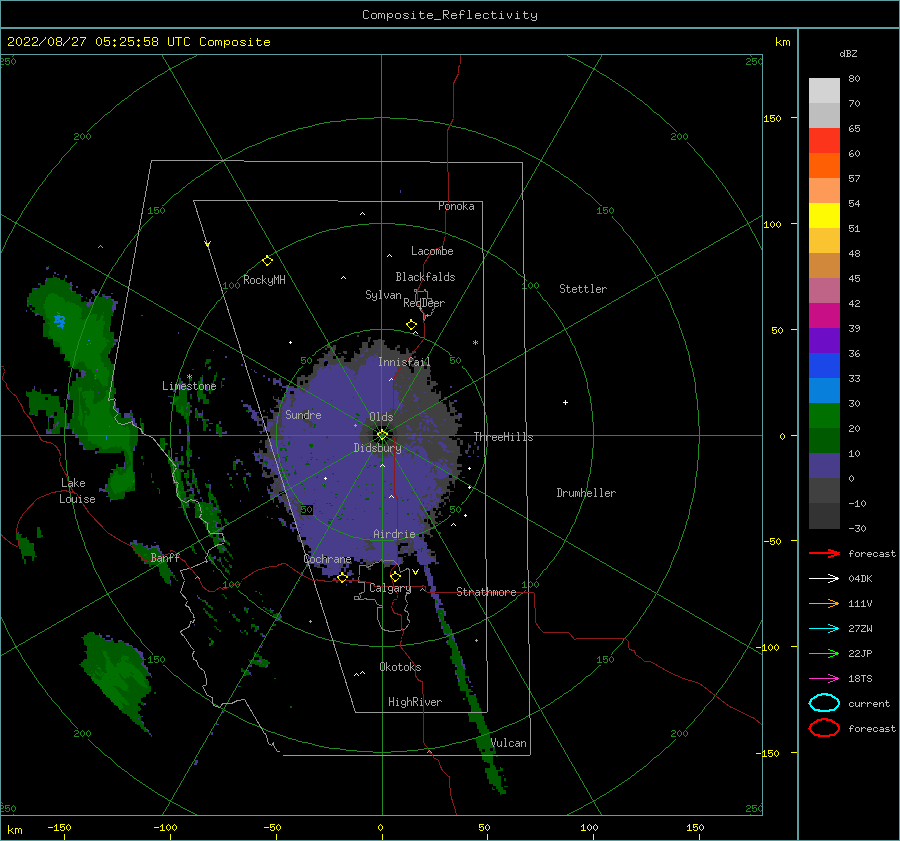
Task: Click the Cochrane label
Action: [327, 559]
